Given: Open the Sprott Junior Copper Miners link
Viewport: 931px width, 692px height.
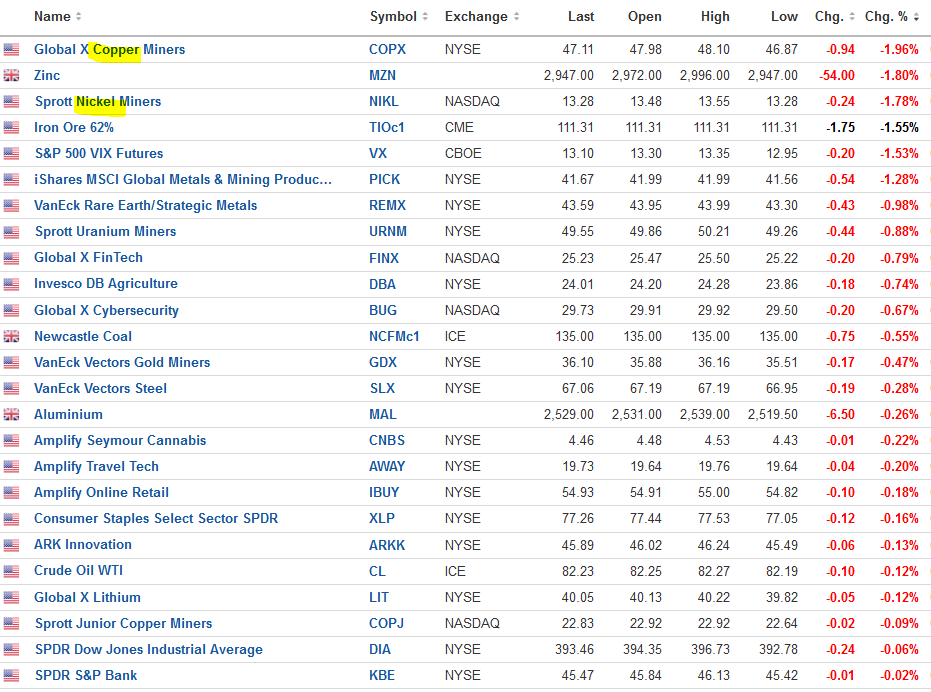Looking at the screenshot, I should coord(124,624).
